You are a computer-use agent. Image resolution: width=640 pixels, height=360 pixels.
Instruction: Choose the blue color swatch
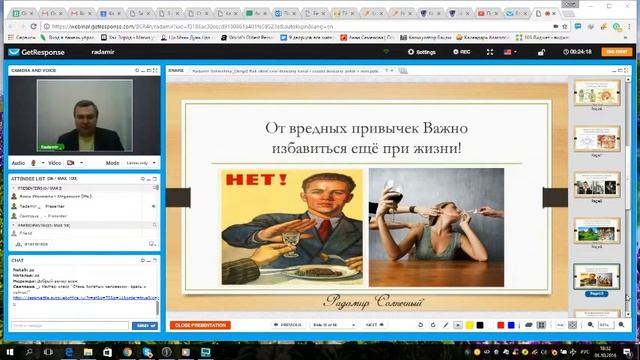click(511, 325)
